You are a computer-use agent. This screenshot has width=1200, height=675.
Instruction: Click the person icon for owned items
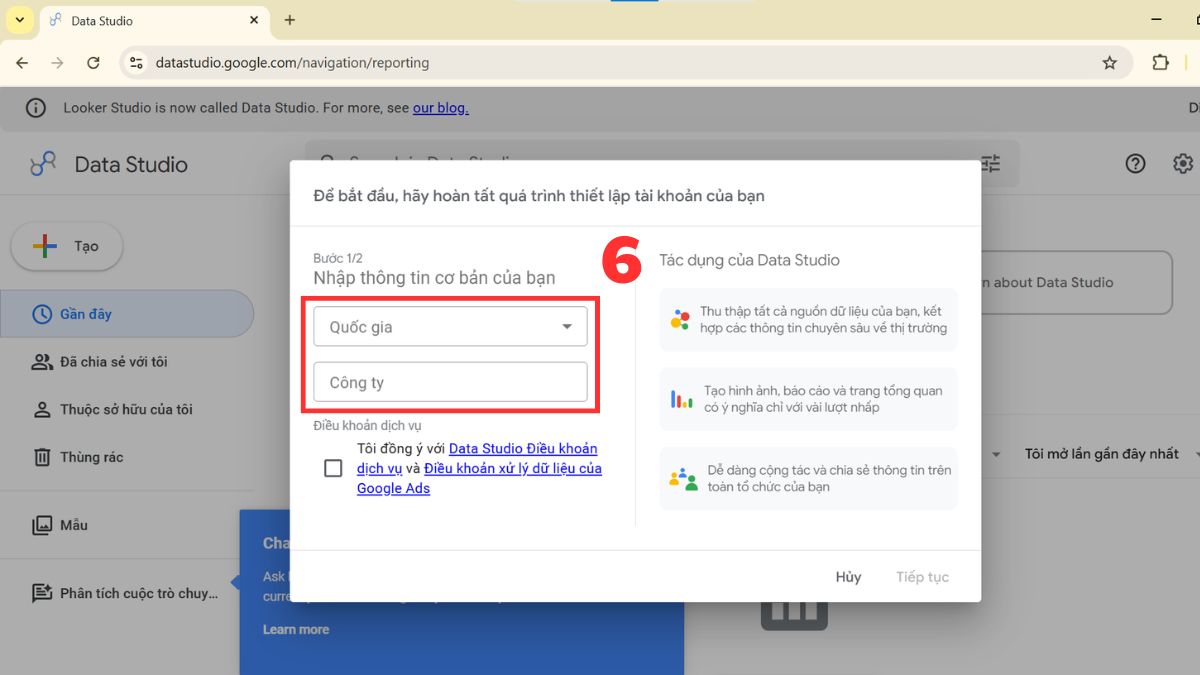tap(42, 410)
